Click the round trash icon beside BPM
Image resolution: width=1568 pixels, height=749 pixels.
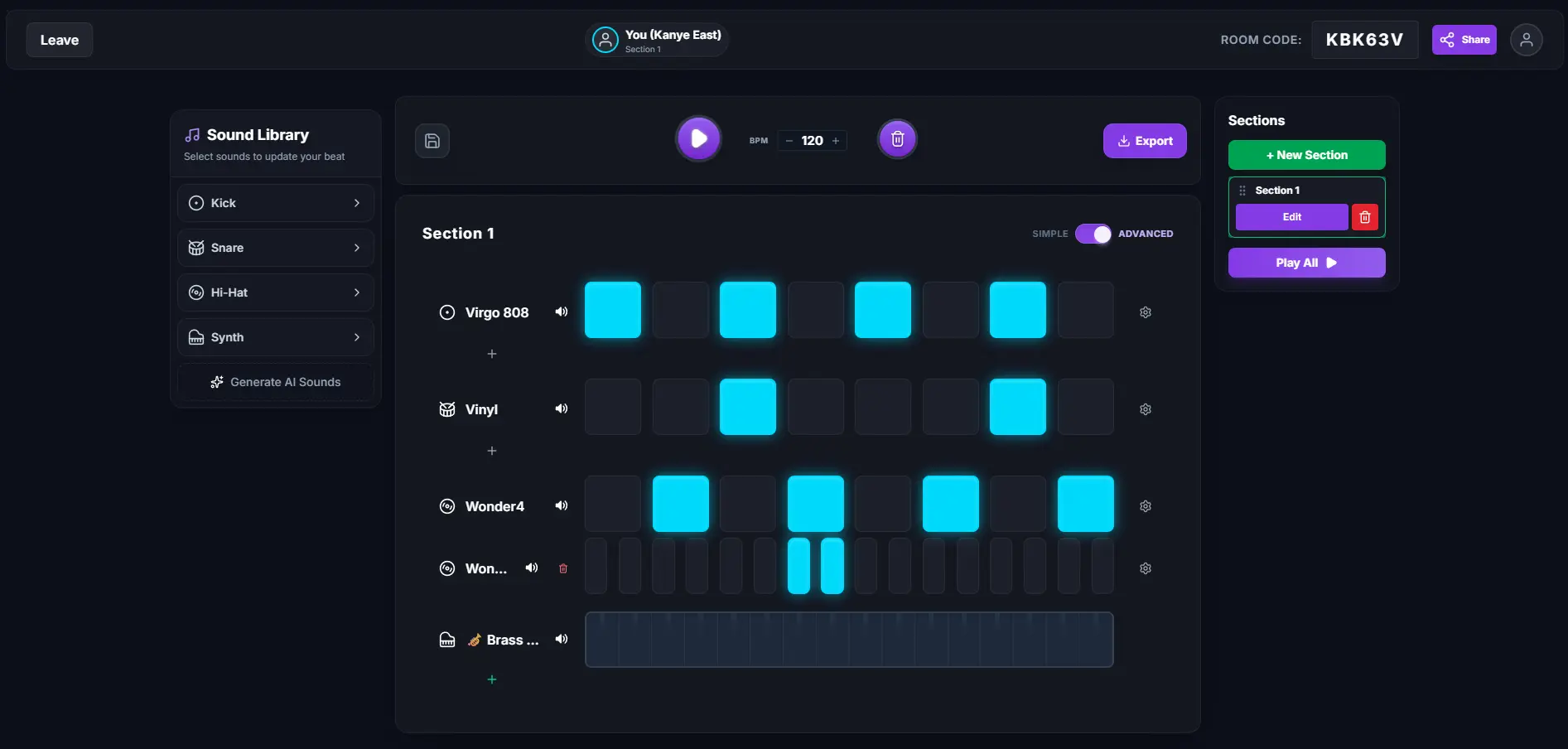pos(897,139)
